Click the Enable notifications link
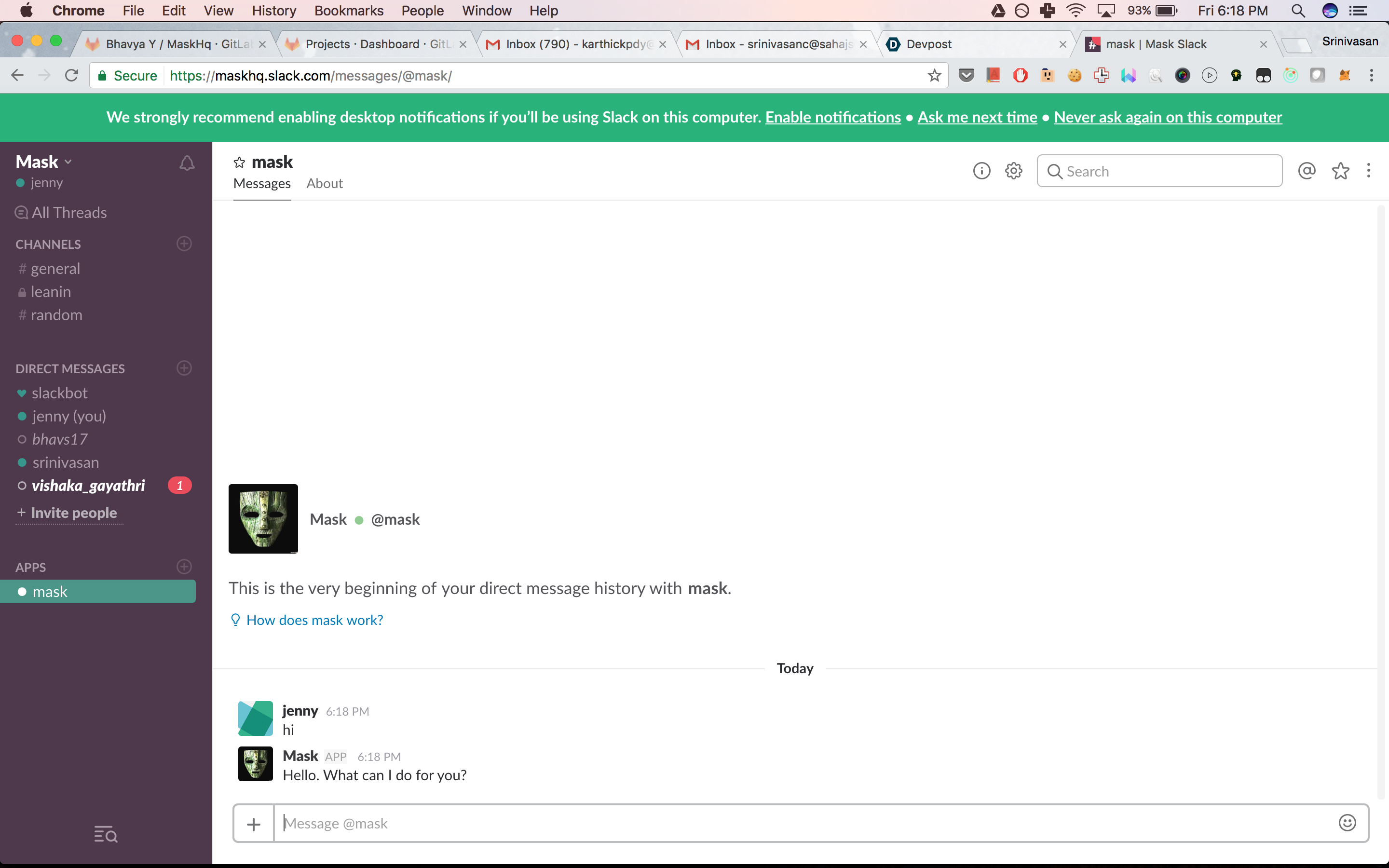 coord(832,117)
